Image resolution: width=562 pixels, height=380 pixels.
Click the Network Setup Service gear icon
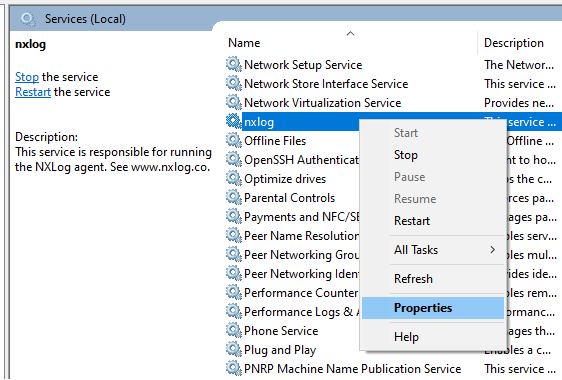pos(234,65)
